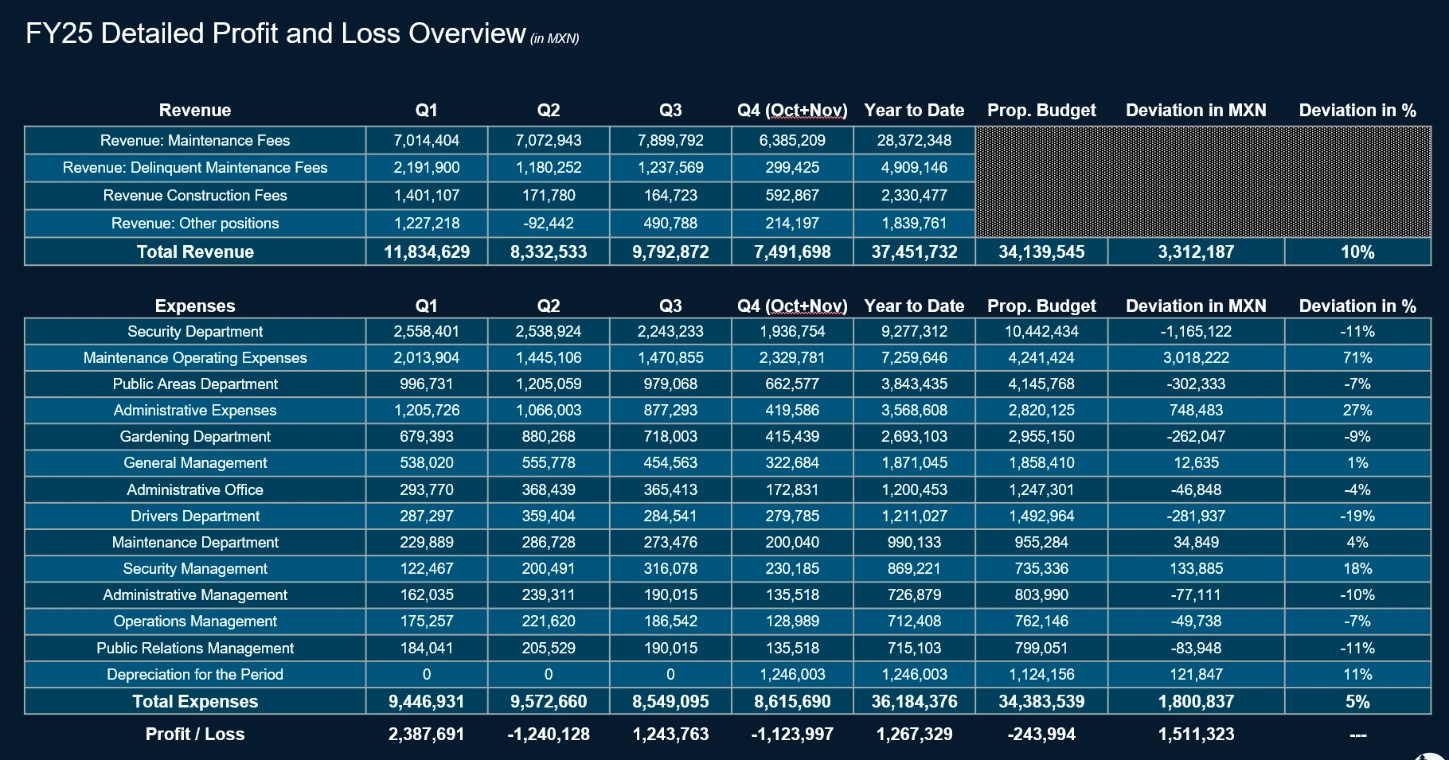Select the Security Department row label
The width and height of the screenshot is (1449, 760).
(x=195, y=332)
